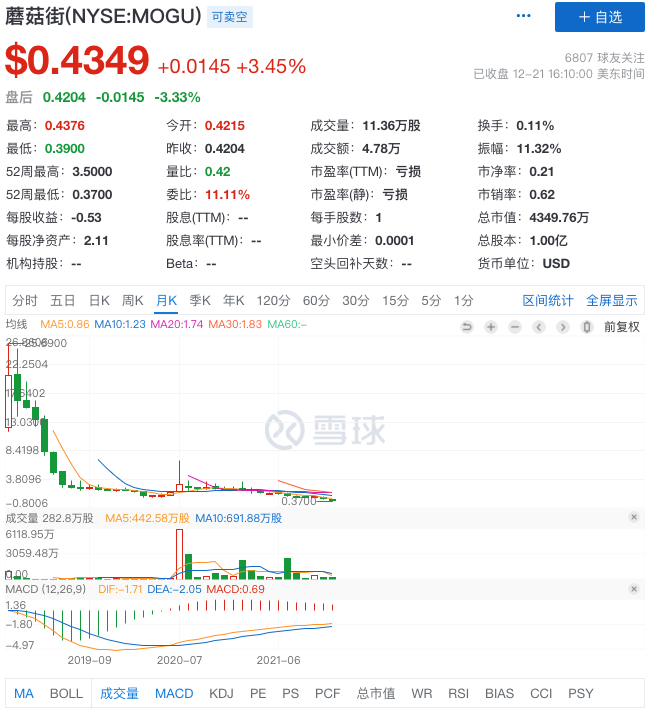The height and width of the screenshot is (715, 648).
Task: Select the 60分 interval tab
Action: (x=316, y=301)
